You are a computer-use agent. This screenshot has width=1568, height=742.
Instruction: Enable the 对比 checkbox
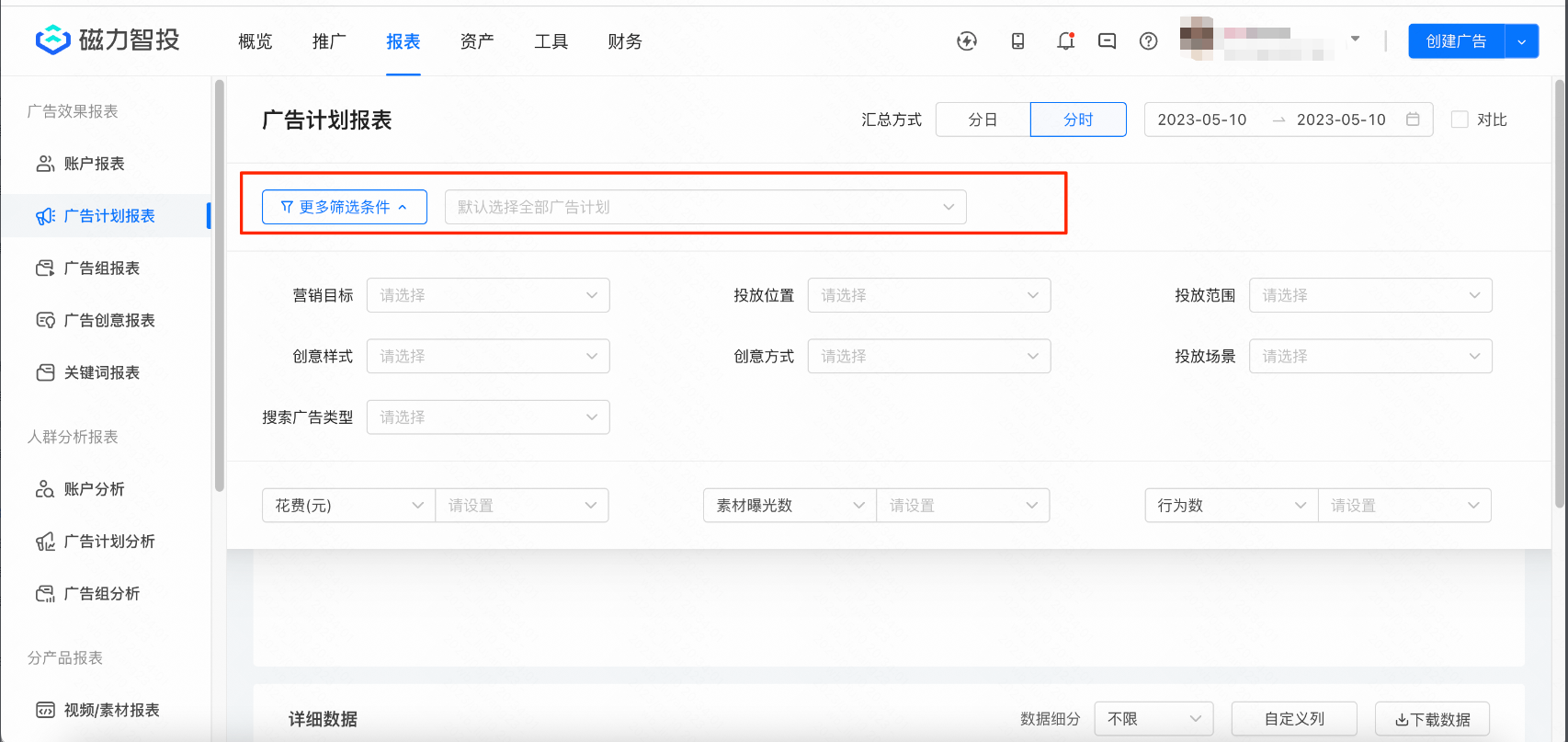(1460, 120)
